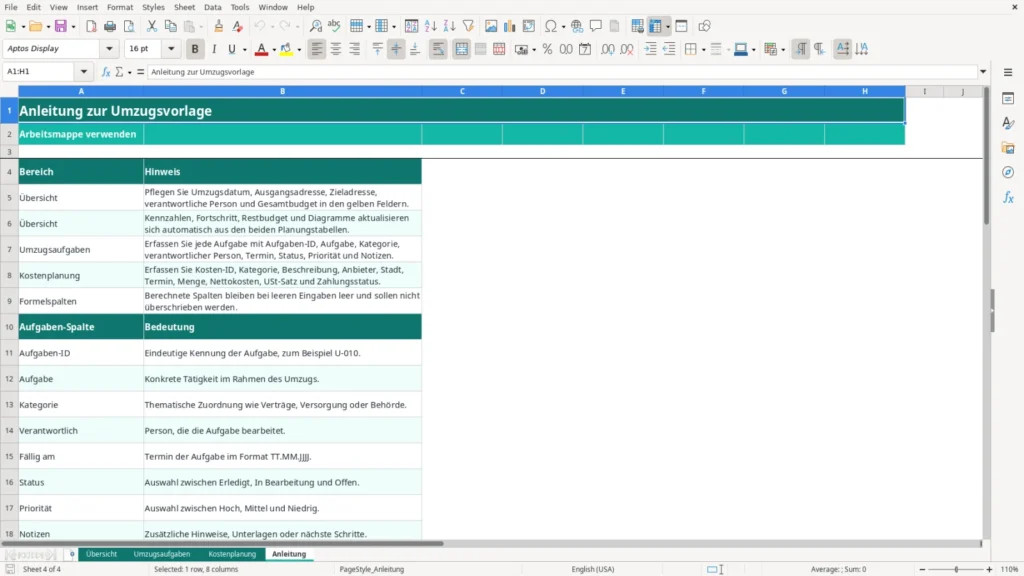Click Increase Indent icon

point(650,49)
